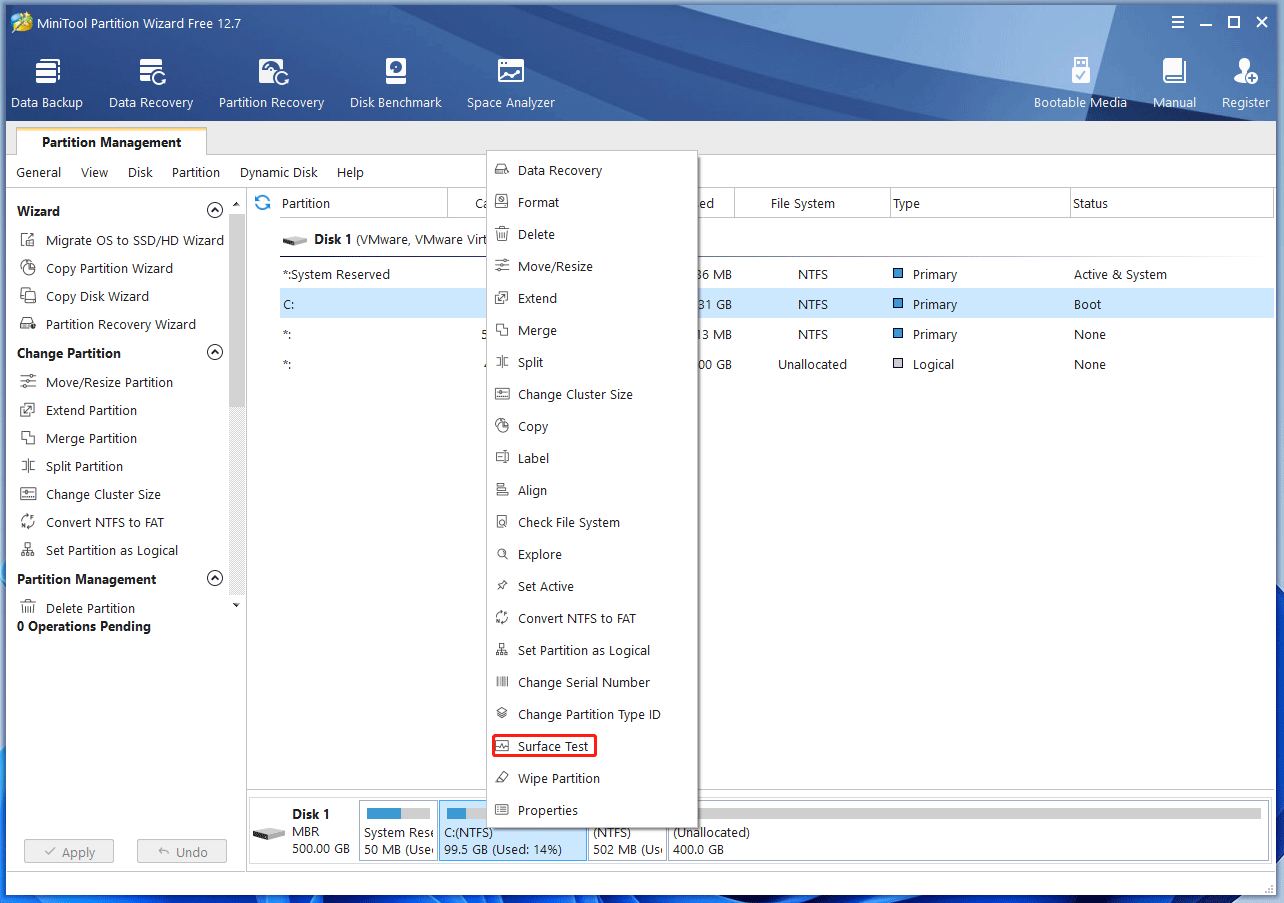The height and width of the screenshot is (903, 1284).
Task: Select Disk 1 in the disk map
Action: 303,832
